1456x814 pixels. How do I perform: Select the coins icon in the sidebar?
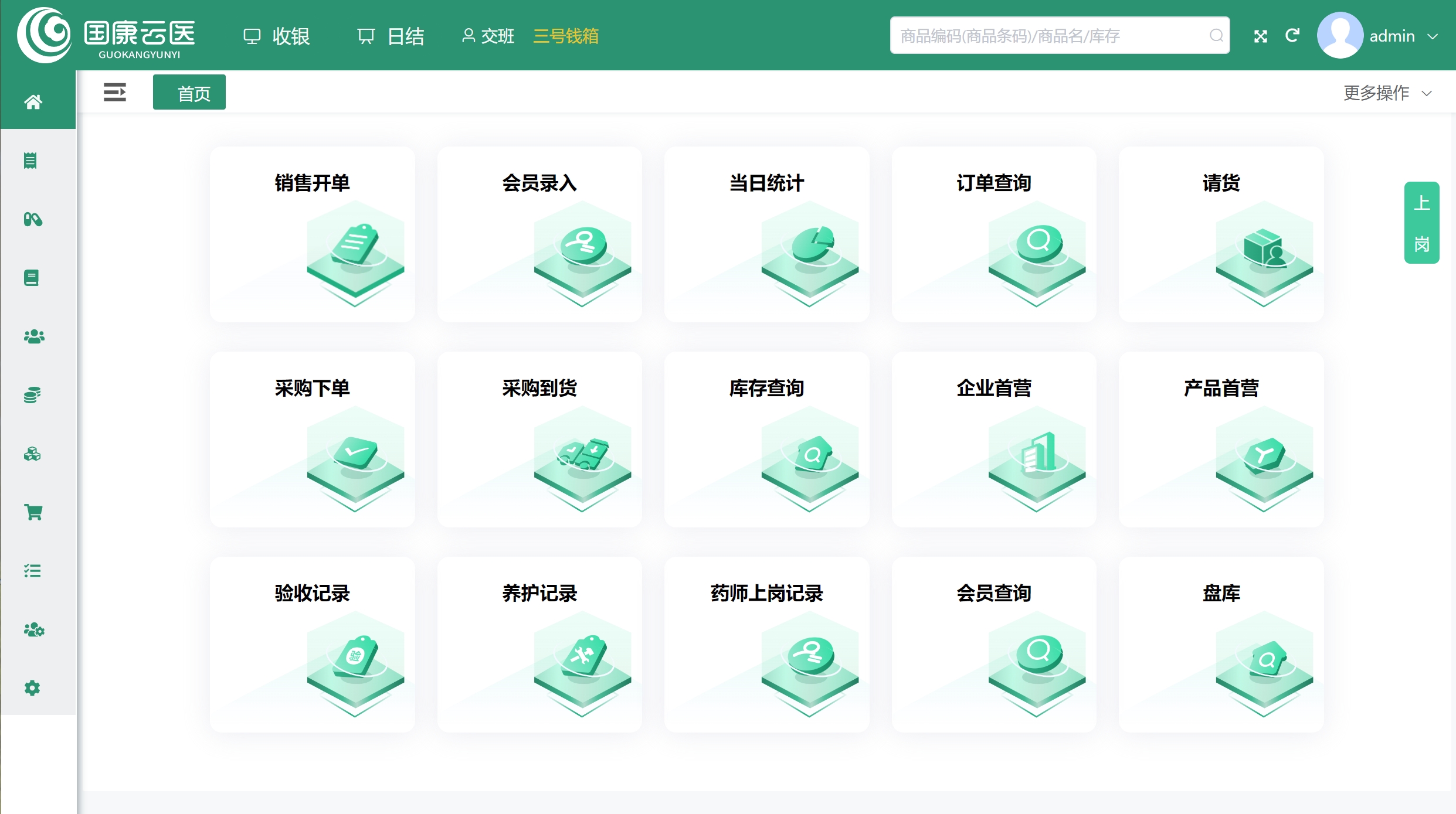(x=32, y=394)
